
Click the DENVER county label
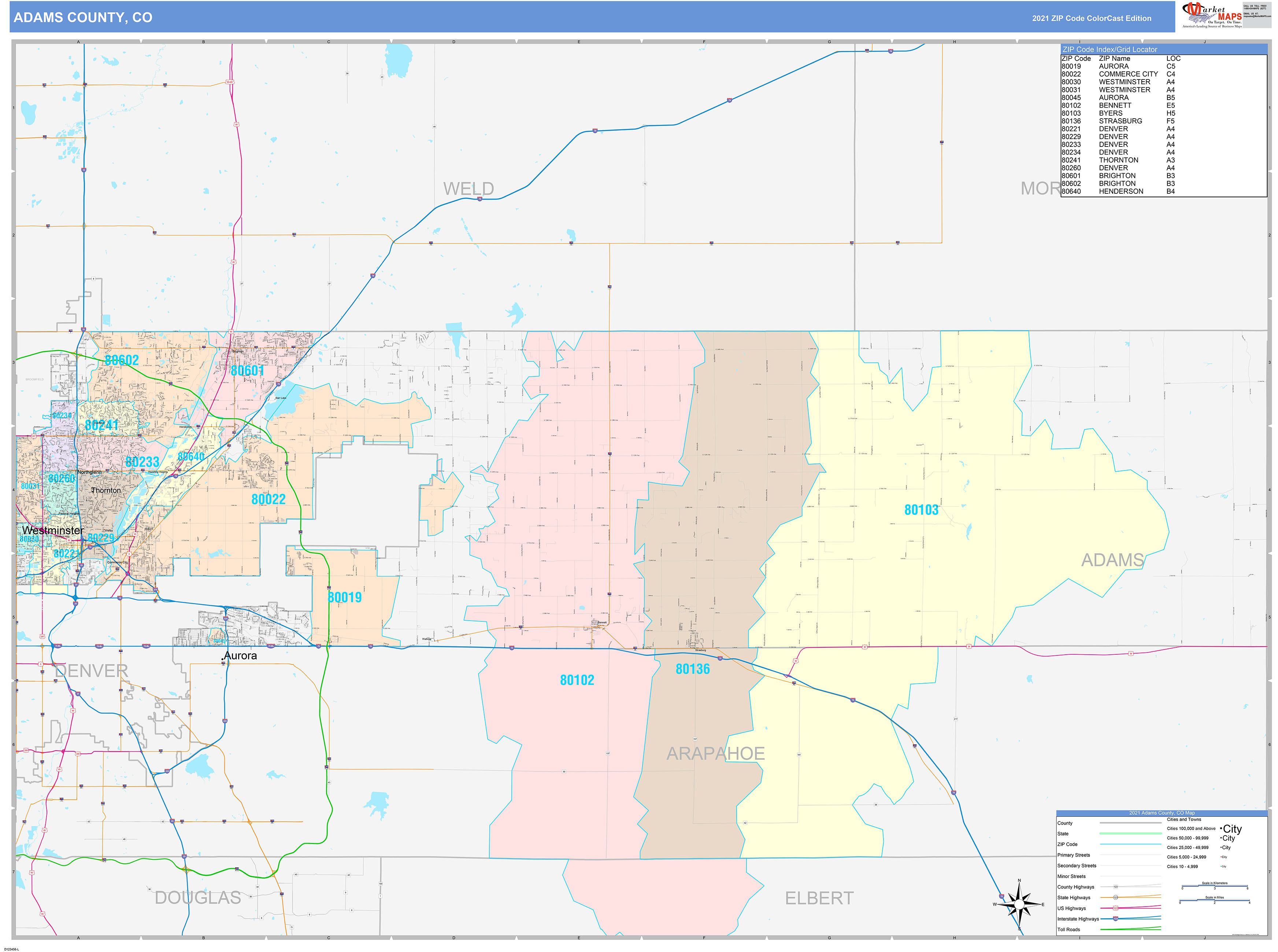click(92, 672)
